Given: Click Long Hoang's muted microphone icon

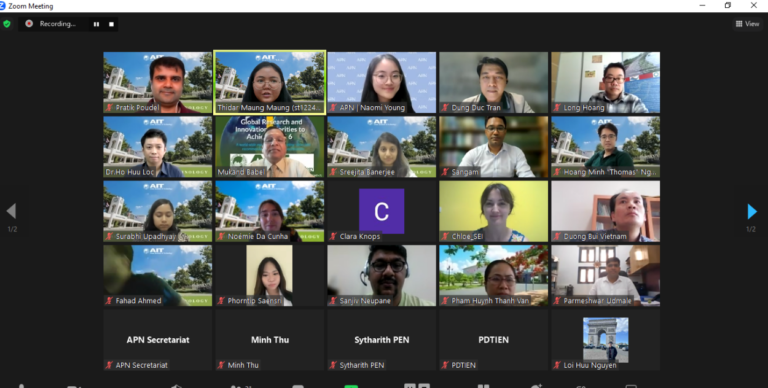Looking at the screenshot, I should coord(557,108).
